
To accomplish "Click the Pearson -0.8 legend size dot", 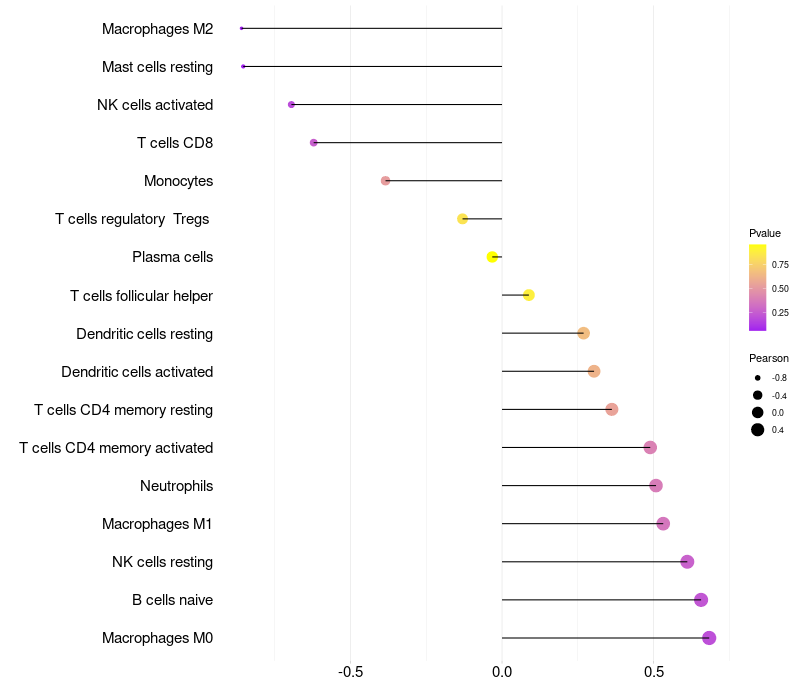I will click(x=758, y=378).
